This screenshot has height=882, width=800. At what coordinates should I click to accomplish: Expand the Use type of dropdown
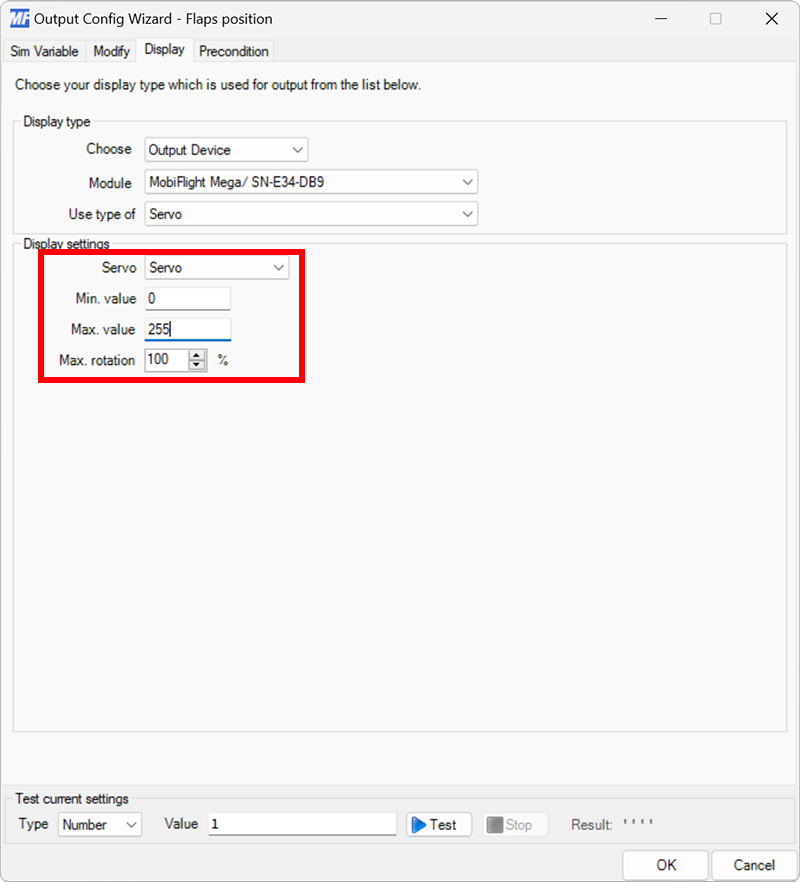pyautogui.click(x=467, y=214)
